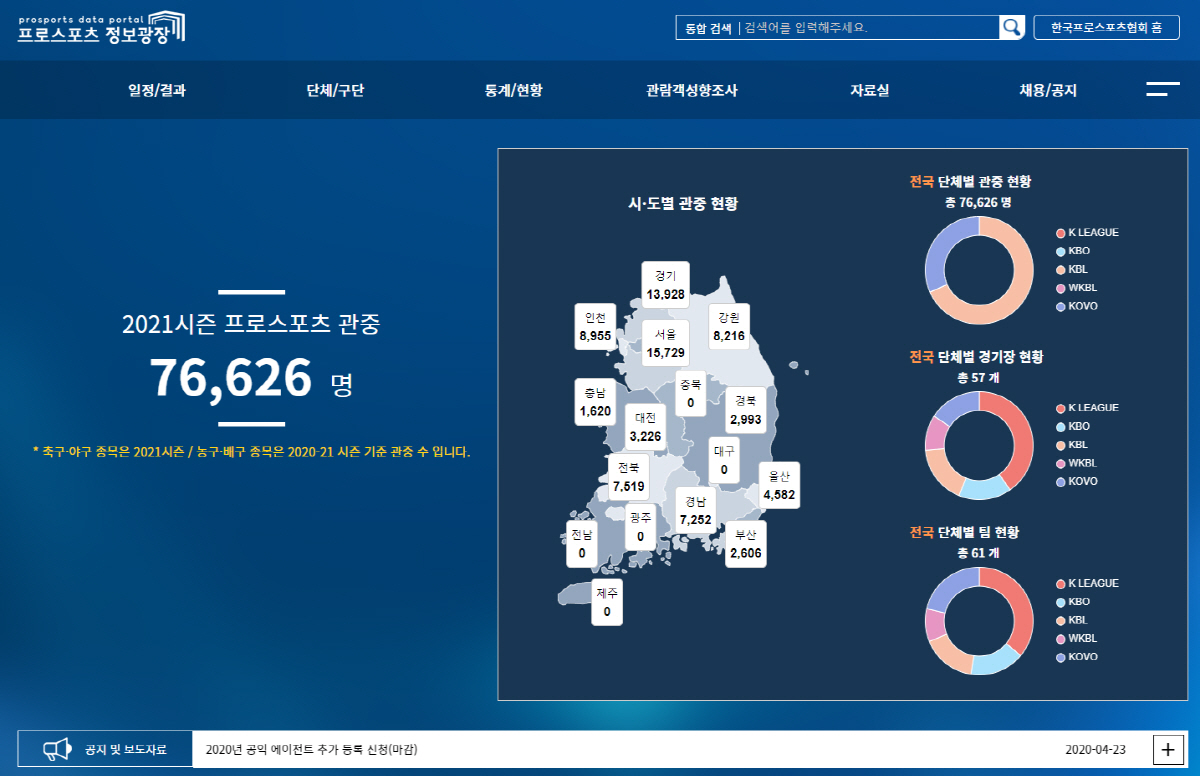Select the 충남 1,620 map label
The image size is (1200, 776).
[595, 401]
